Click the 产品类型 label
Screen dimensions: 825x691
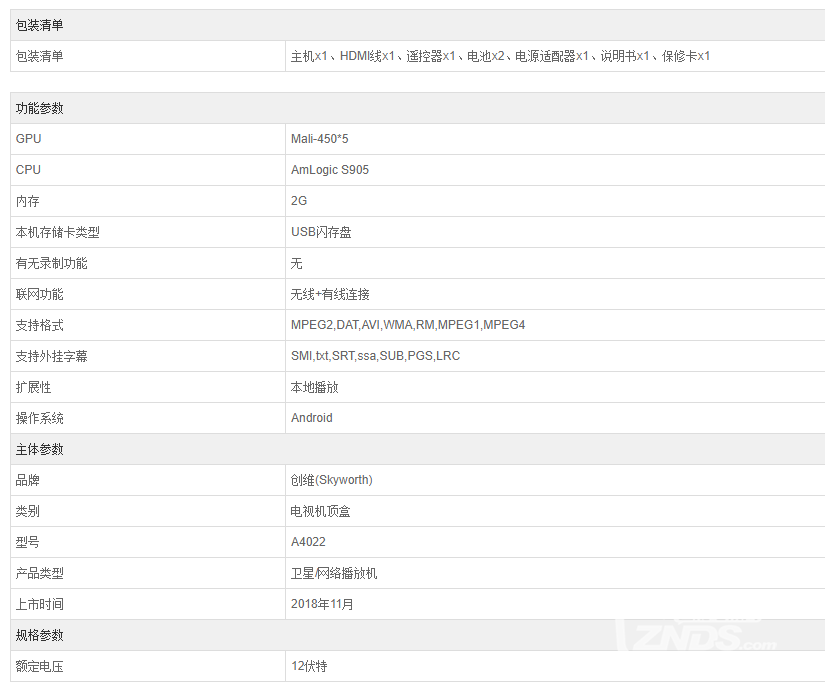coord(39,574)
